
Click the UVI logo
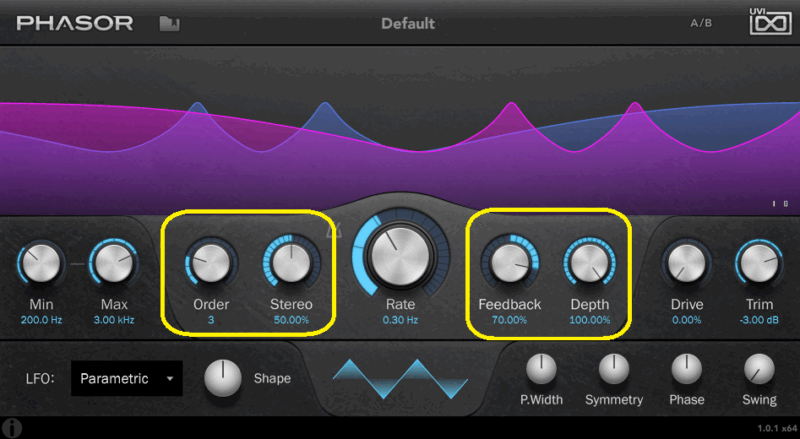pyautogui.click(x=770, y=21)
